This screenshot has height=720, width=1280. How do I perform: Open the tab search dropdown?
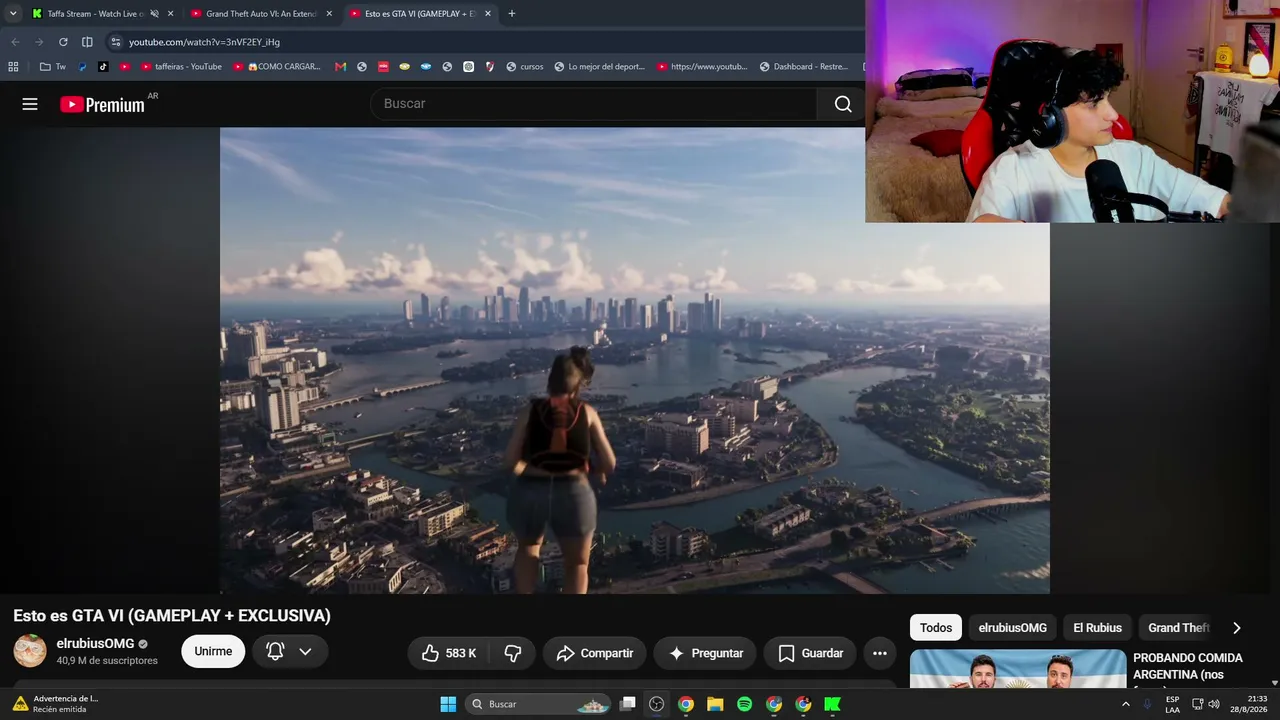click(12, 14)
